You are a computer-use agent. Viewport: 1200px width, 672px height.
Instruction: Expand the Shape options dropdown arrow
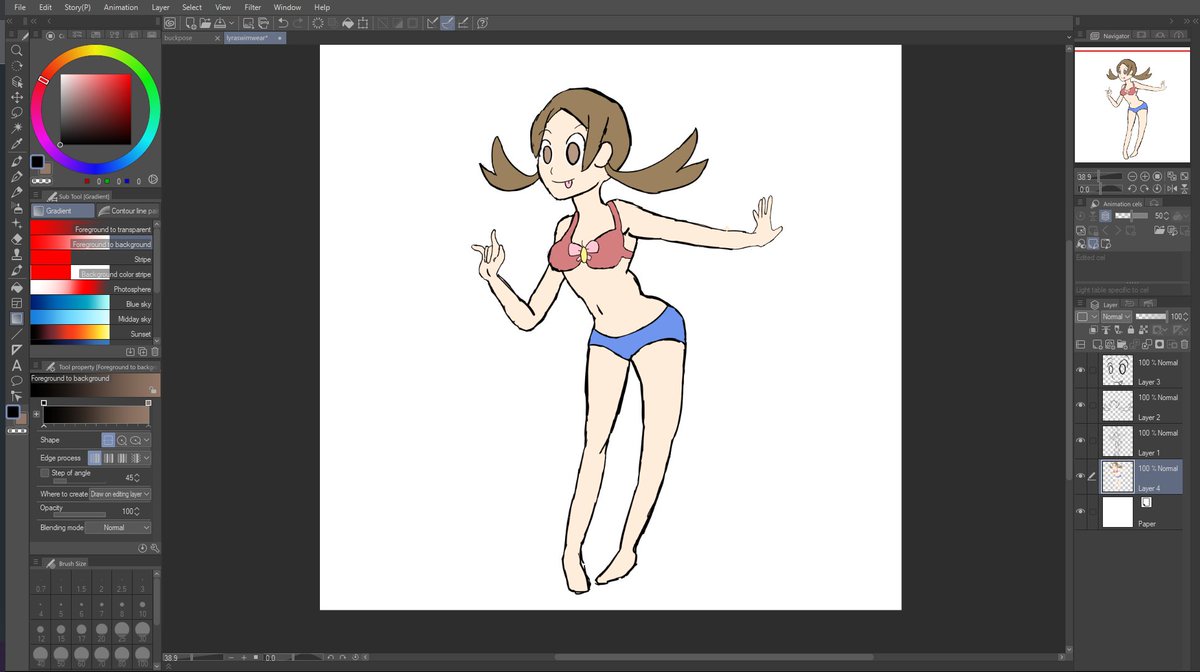tap(147, 439)
